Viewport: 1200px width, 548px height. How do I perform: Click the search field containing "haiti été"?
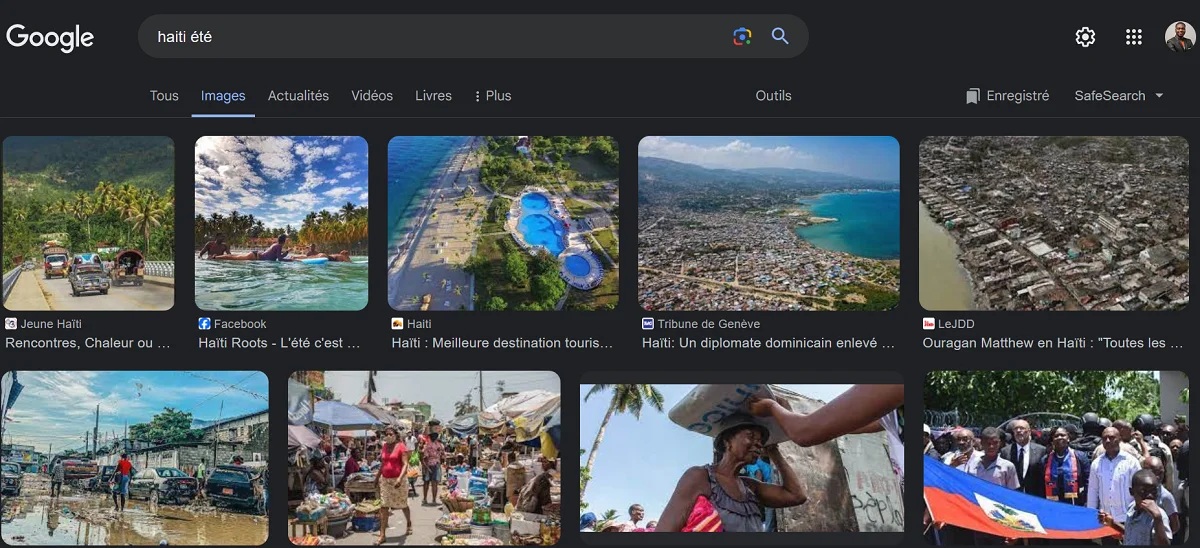point(440,37)
